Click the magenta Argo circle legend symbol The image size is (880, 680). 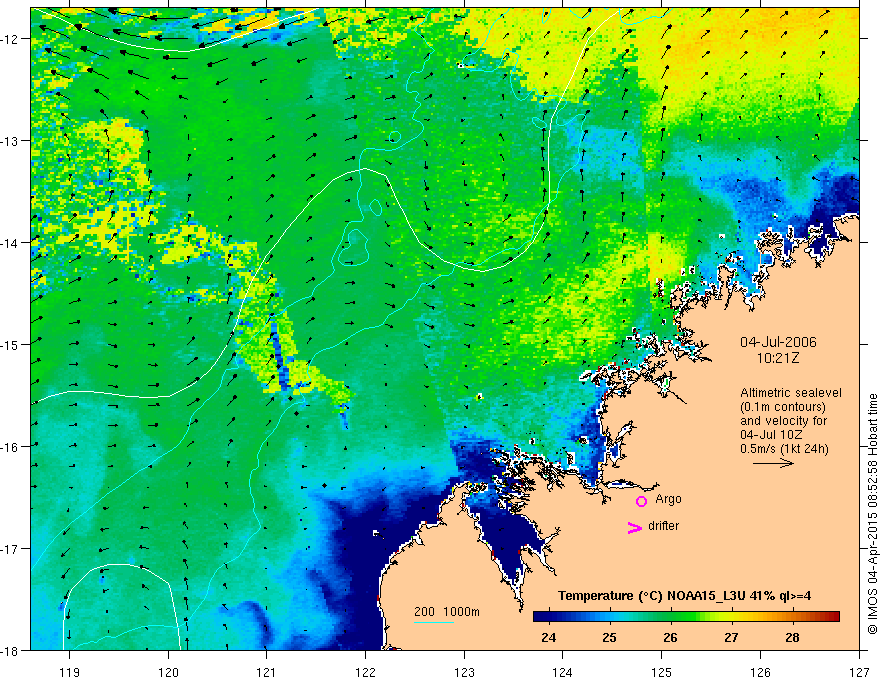(641, 501)
